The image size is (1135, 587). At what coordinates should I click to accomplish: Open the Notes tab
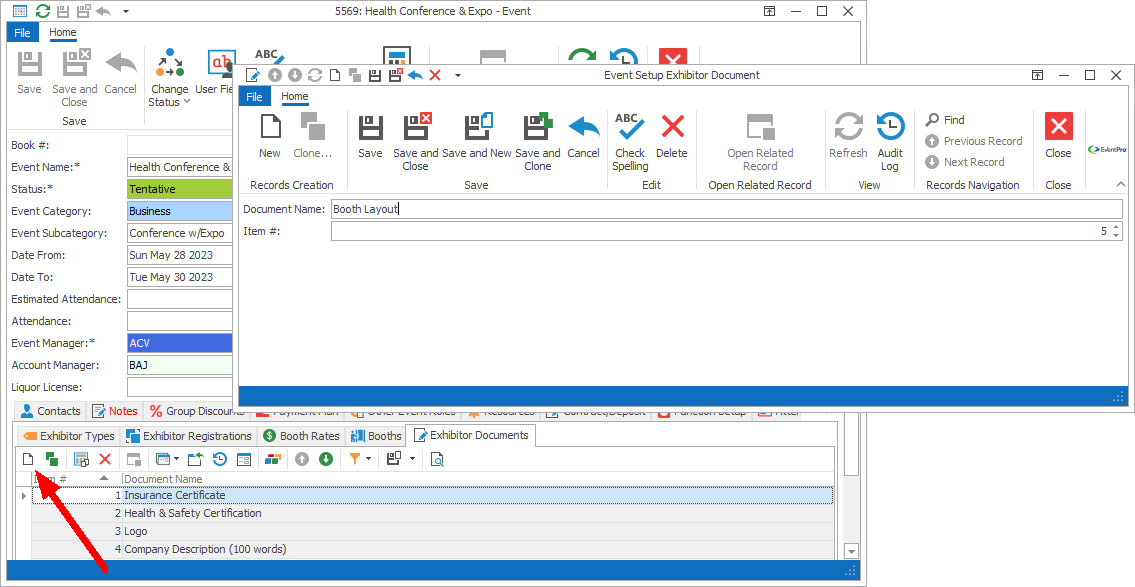point(115,411)
